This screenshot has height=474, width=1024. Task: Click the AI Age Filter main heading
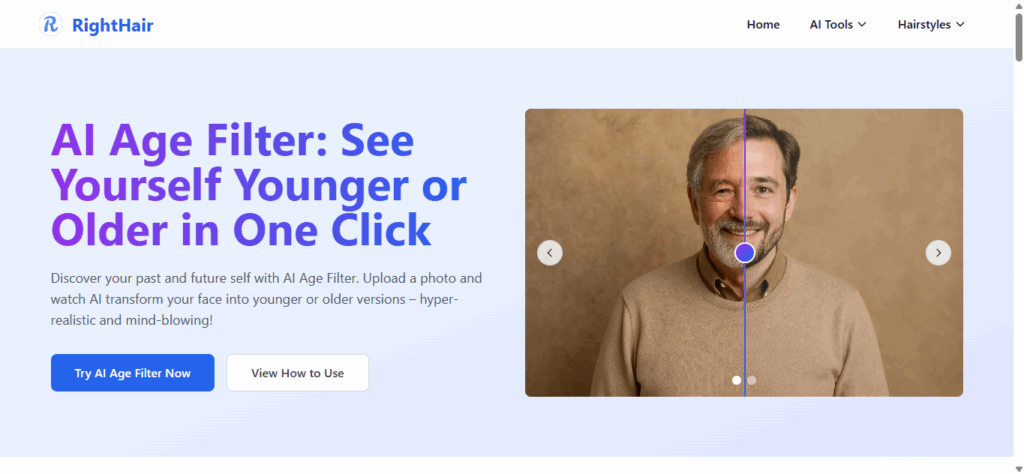click(259, 184)
